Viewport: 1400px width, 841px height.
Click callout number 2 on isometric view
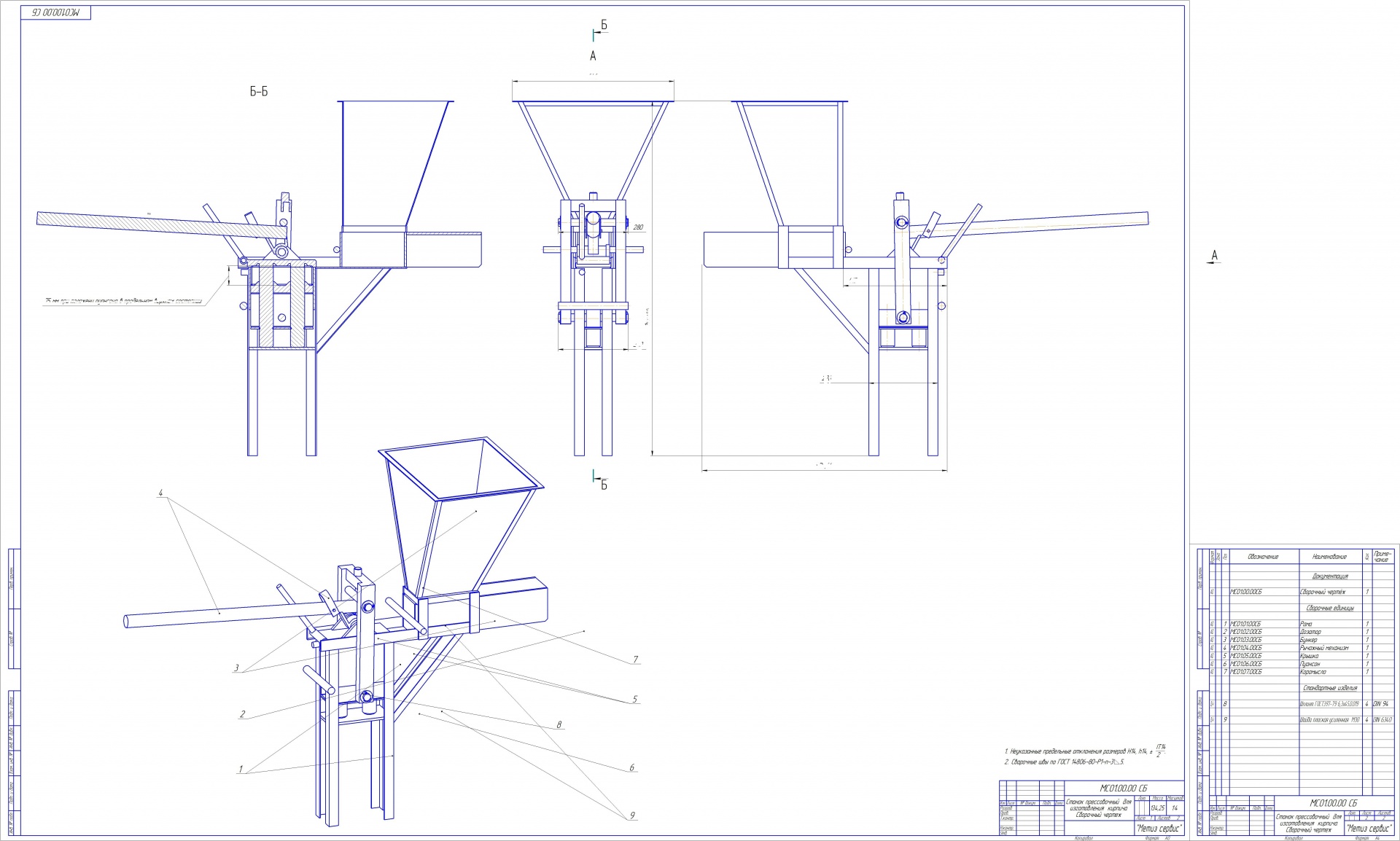[242, 714]
